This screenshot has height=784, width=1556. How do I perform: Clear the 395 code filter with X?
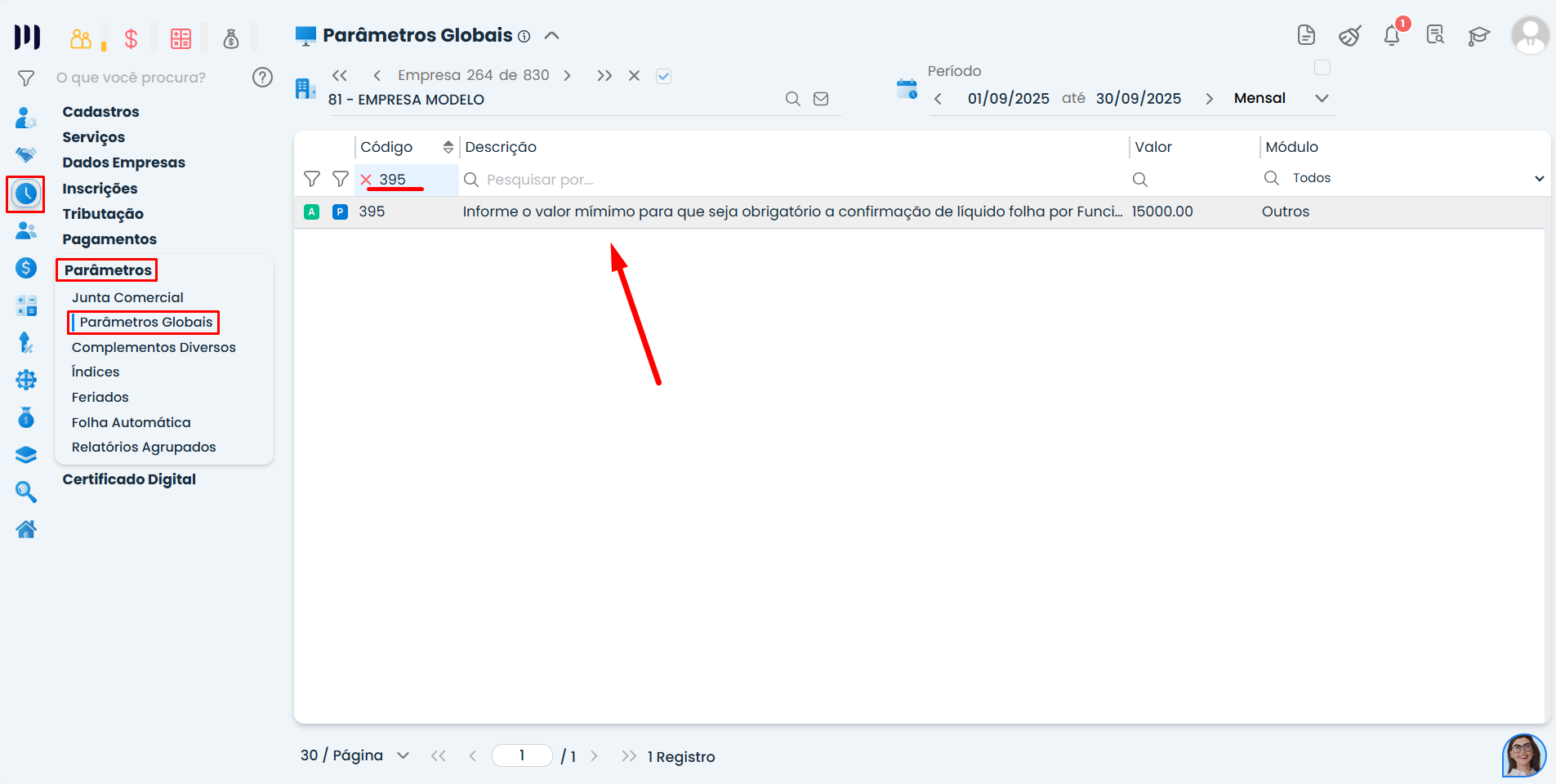coord(366,180)
